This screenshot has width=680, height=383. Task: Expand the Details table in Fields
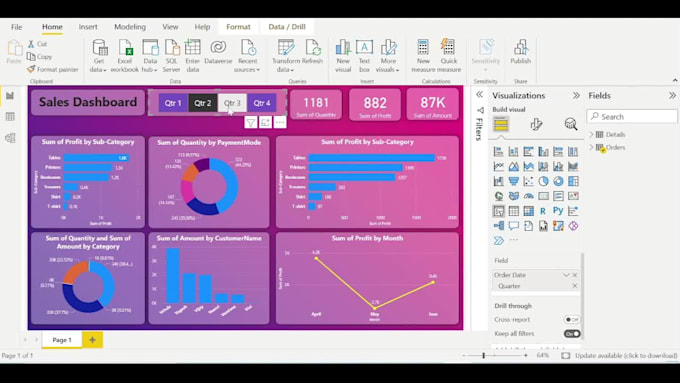point(592,134)
